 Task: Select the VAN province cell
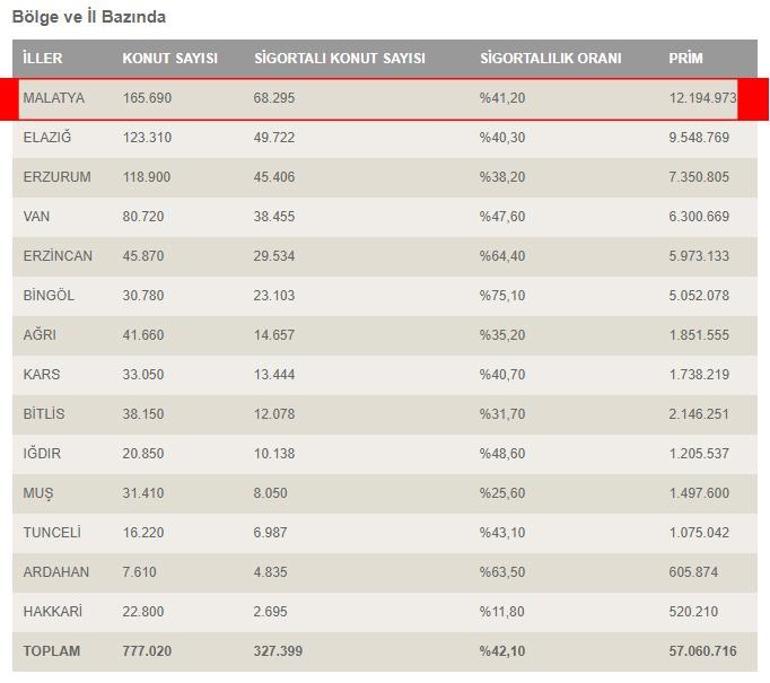click(x=36, y=216)
